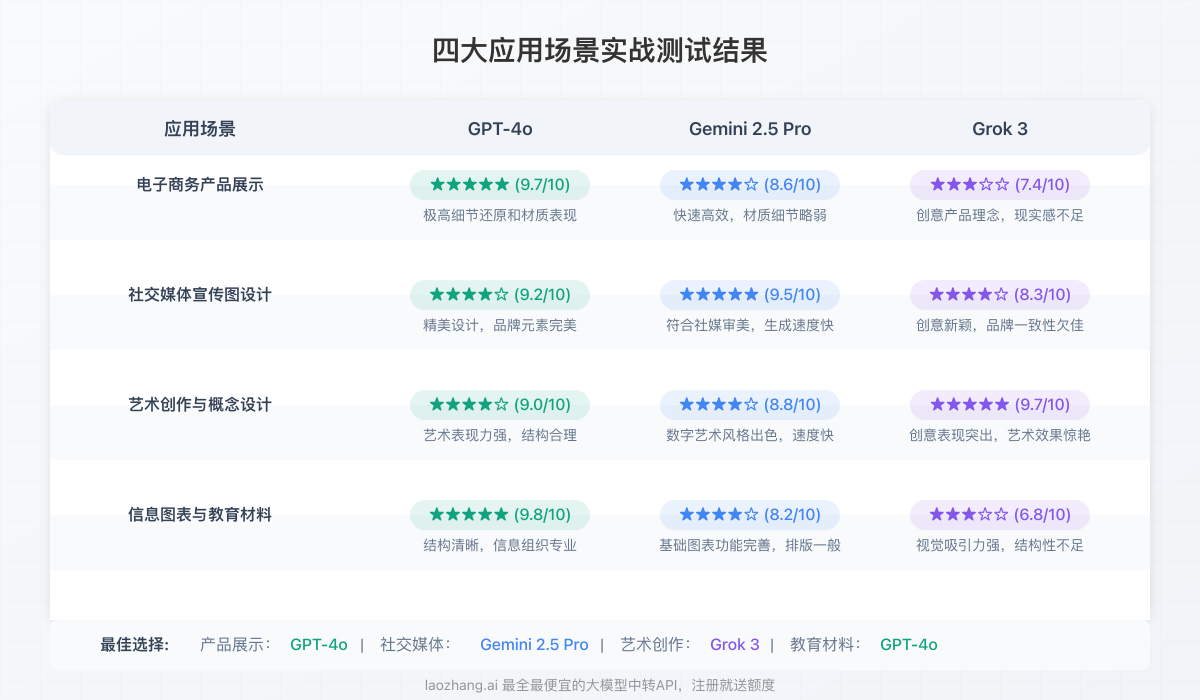Viewport: 1200px width, 700px height.
Task: Click the 艺术创作 label in the summary
Action: (656, 644)
